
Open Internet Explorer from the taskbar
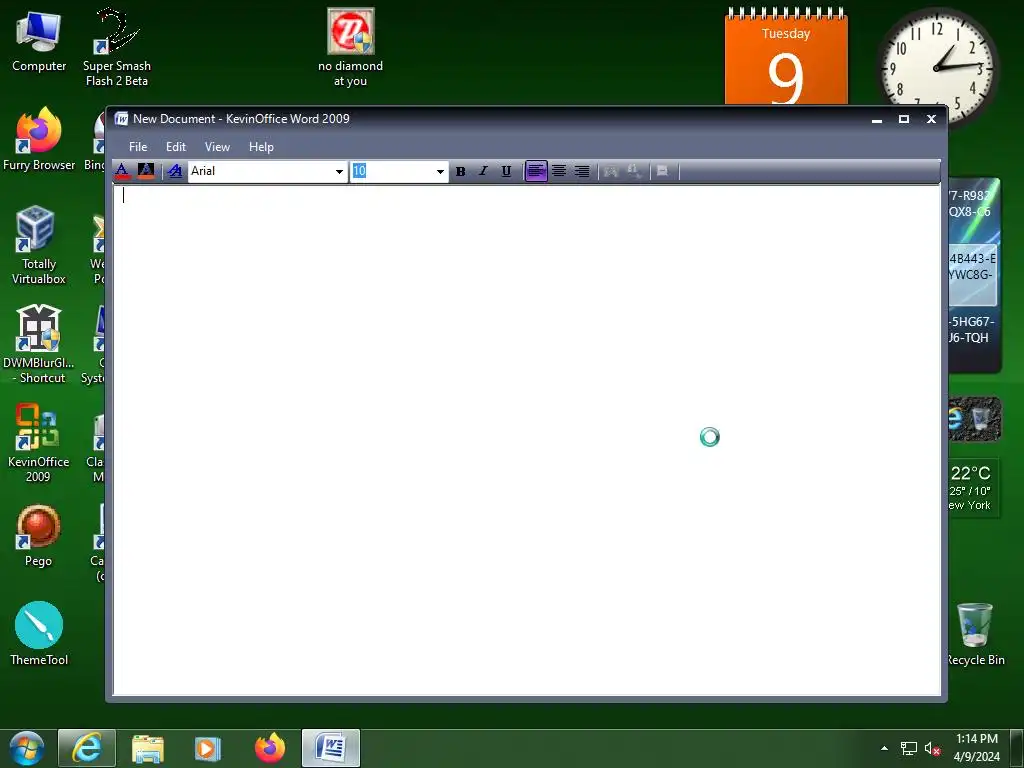87,748
